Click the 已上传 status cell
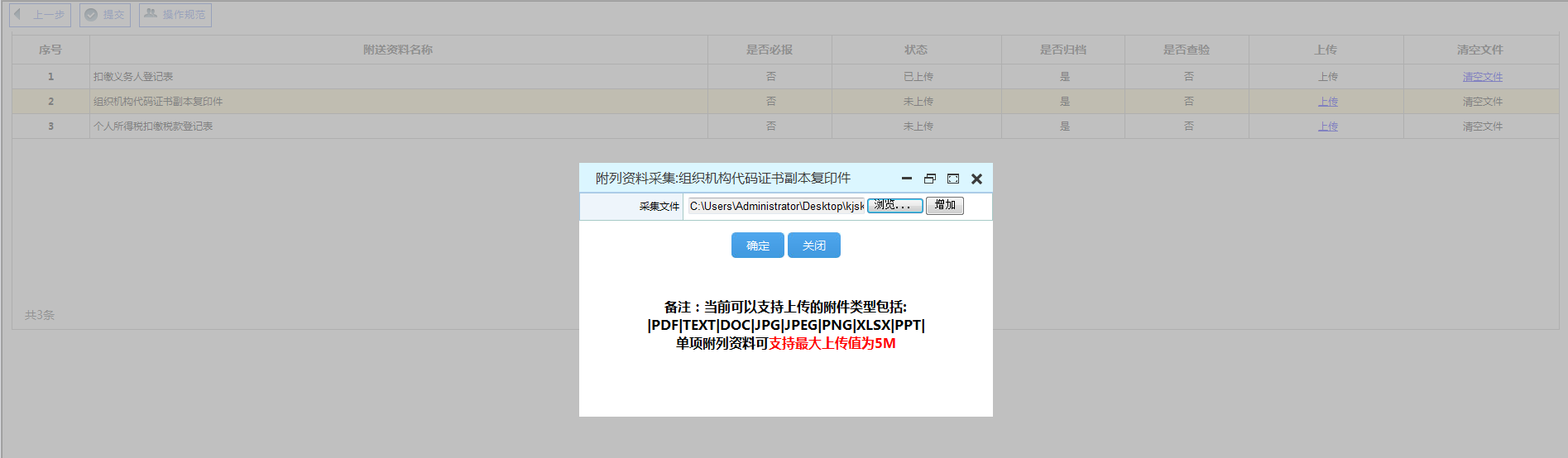 pos(918,77)
